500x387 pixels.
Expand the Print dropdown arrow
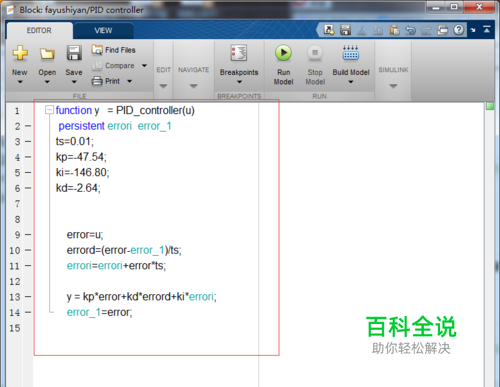tap(129, 81)
